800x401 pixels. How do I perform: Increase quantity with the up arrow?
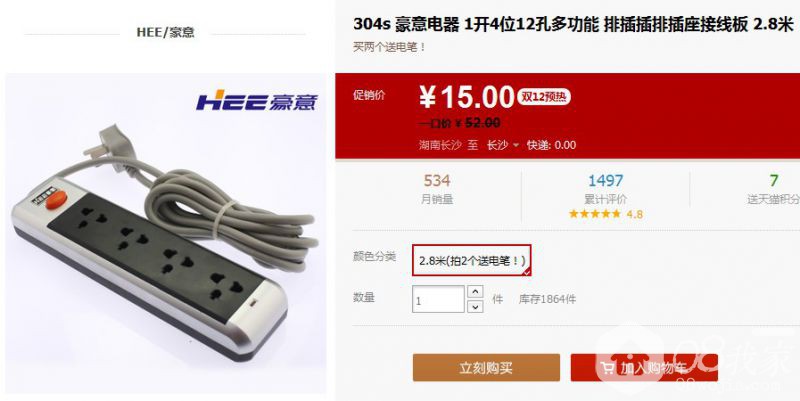click(x=475, y=292)
